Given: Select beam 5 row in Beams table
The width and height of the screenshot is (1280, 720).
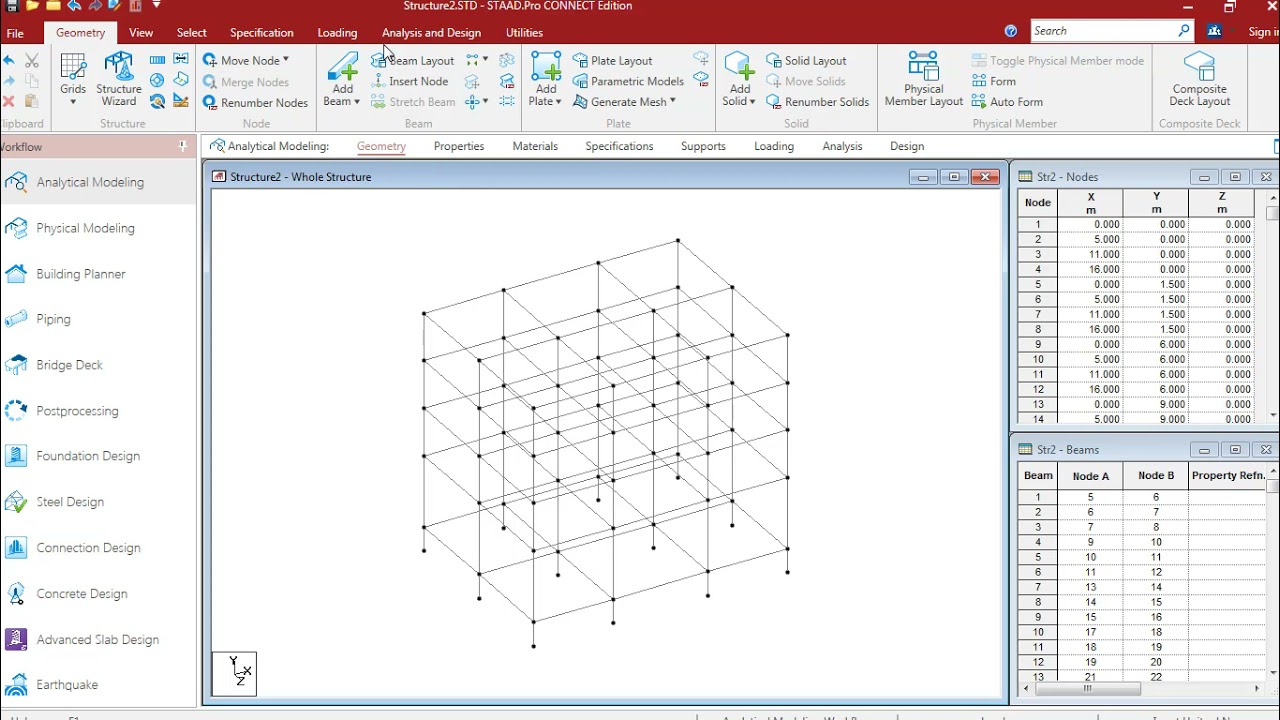Looking at the screenshot, I should tap(1142, 557).
